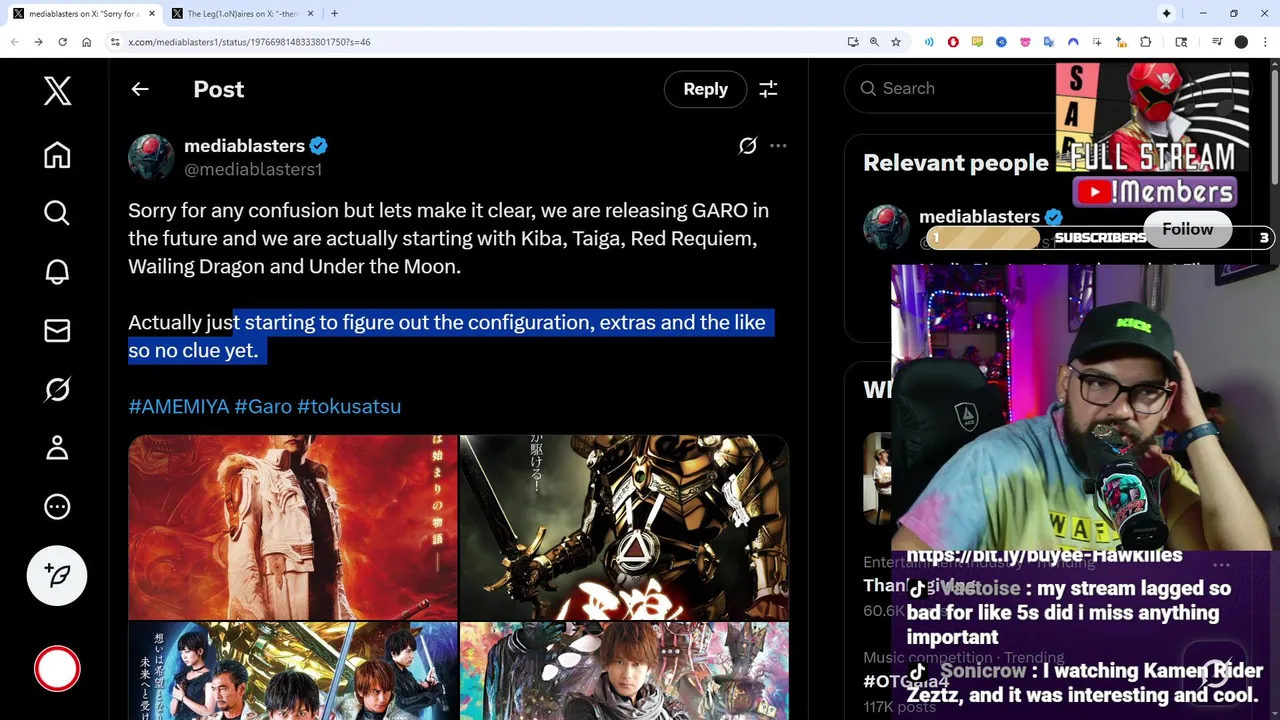Open Messages envelope in sidebar
This screenshot has height=720, width=1280.
(57, 330)
